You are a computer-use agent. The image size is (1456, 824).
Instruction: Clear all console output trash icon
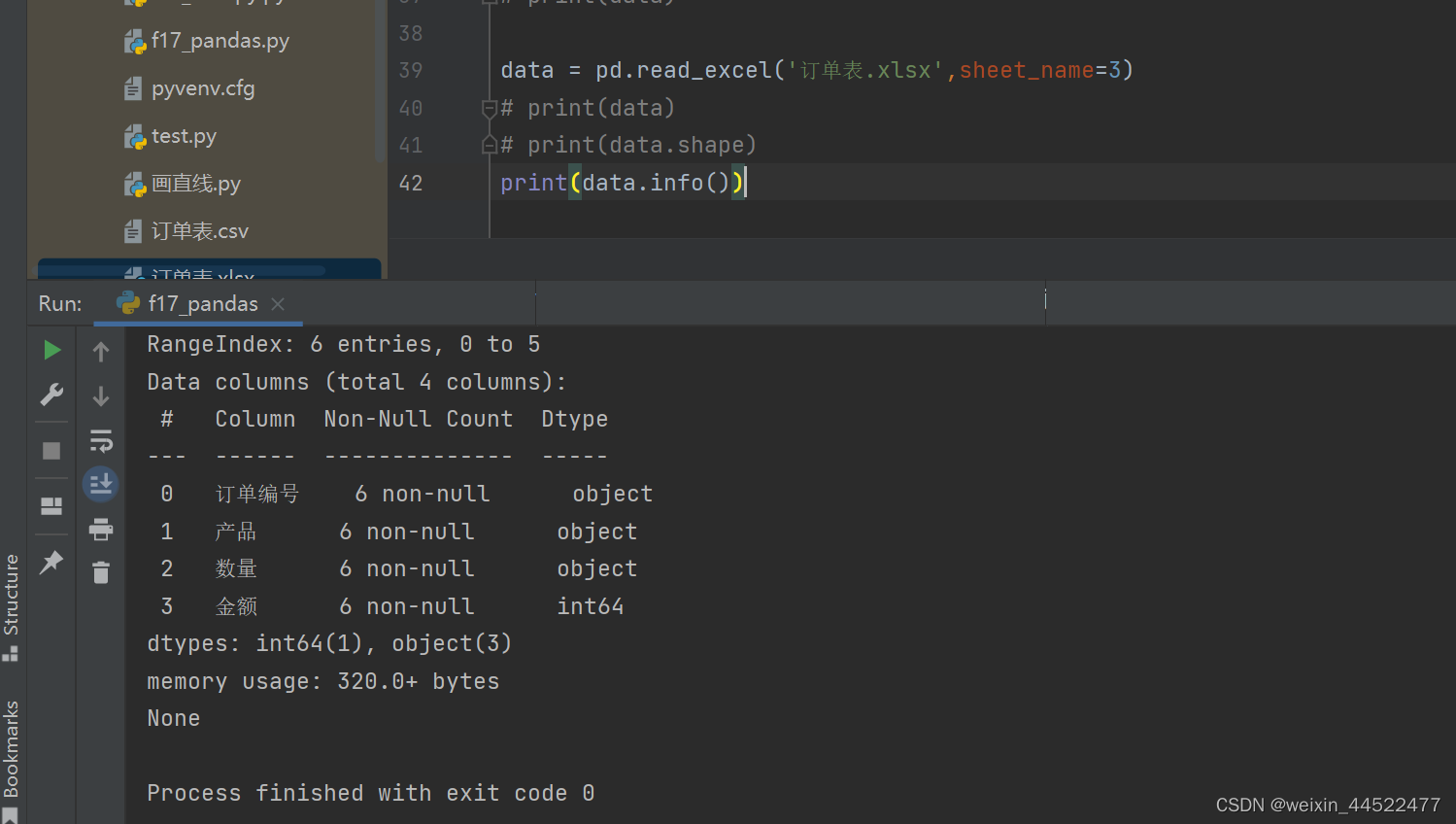point(101,572)
